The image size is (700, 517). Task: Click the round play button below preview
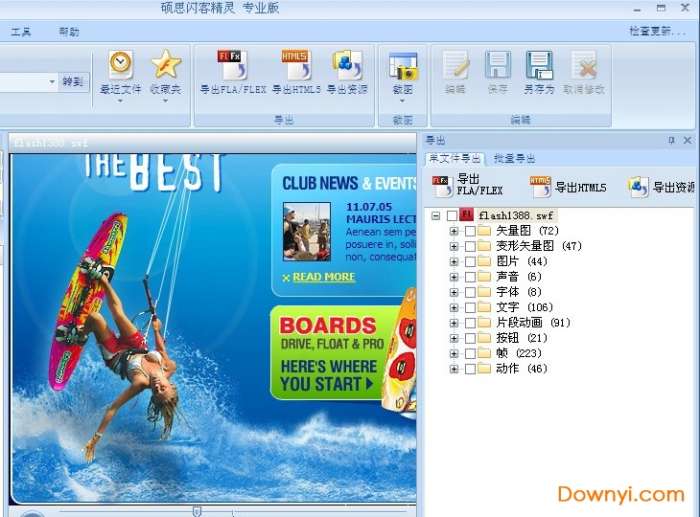point(32,513)
